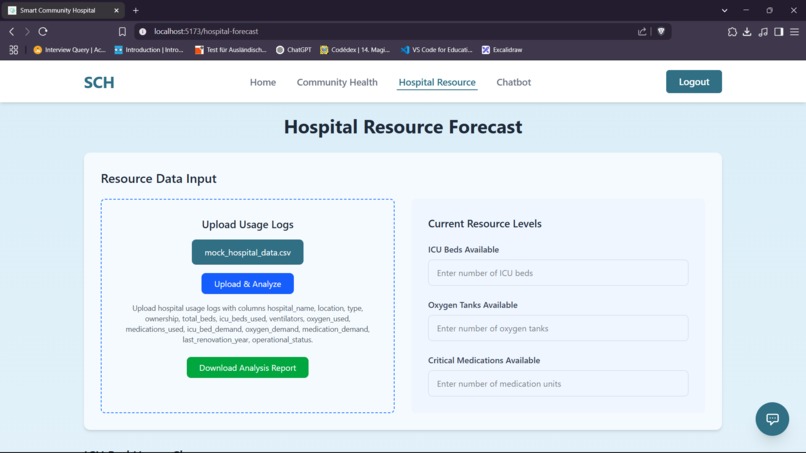The width and height of the screenshot is (806, 453).
Task: Click the Resource Data Input heading
Action: (158, 178)
